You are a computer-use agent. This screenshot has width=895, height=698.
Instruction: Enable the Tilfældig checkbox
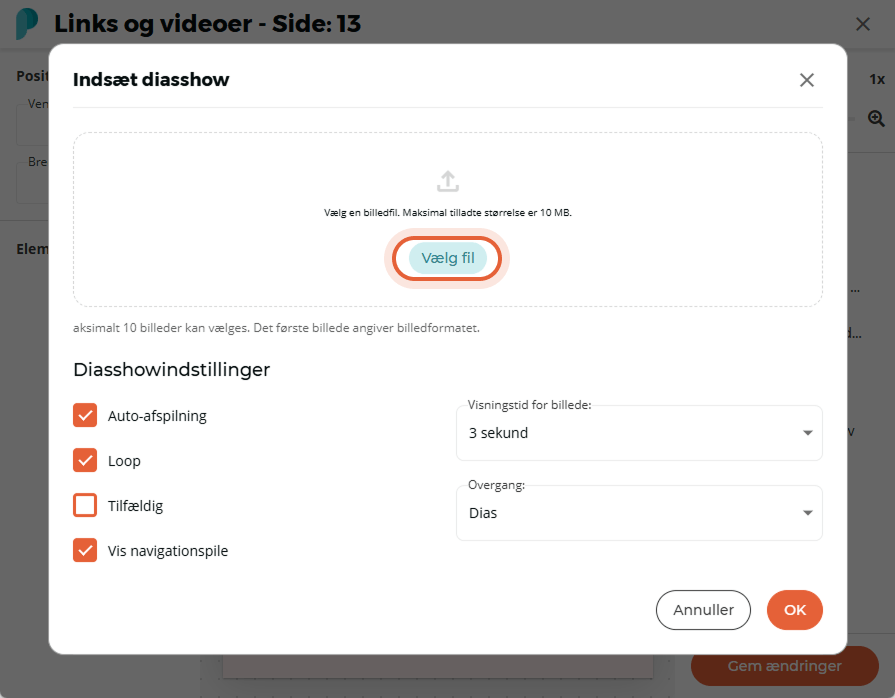pyautogui.click(x=85, y=505)
